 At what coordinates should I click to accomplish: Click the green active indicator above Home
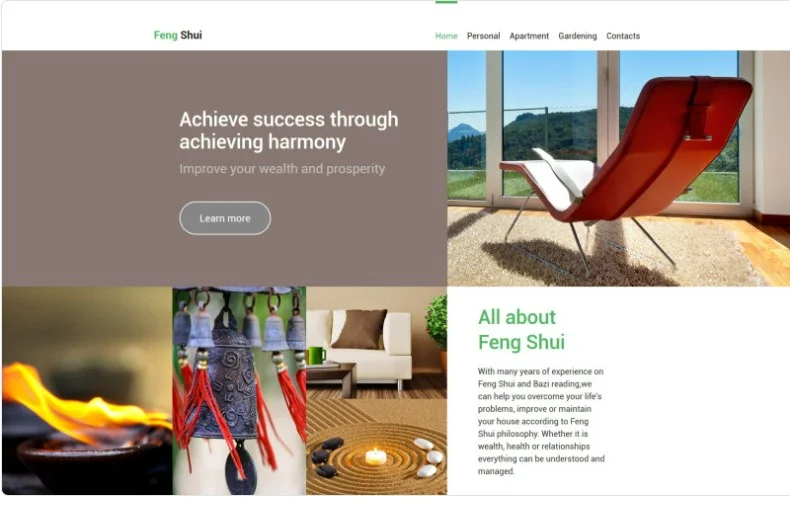446,2
